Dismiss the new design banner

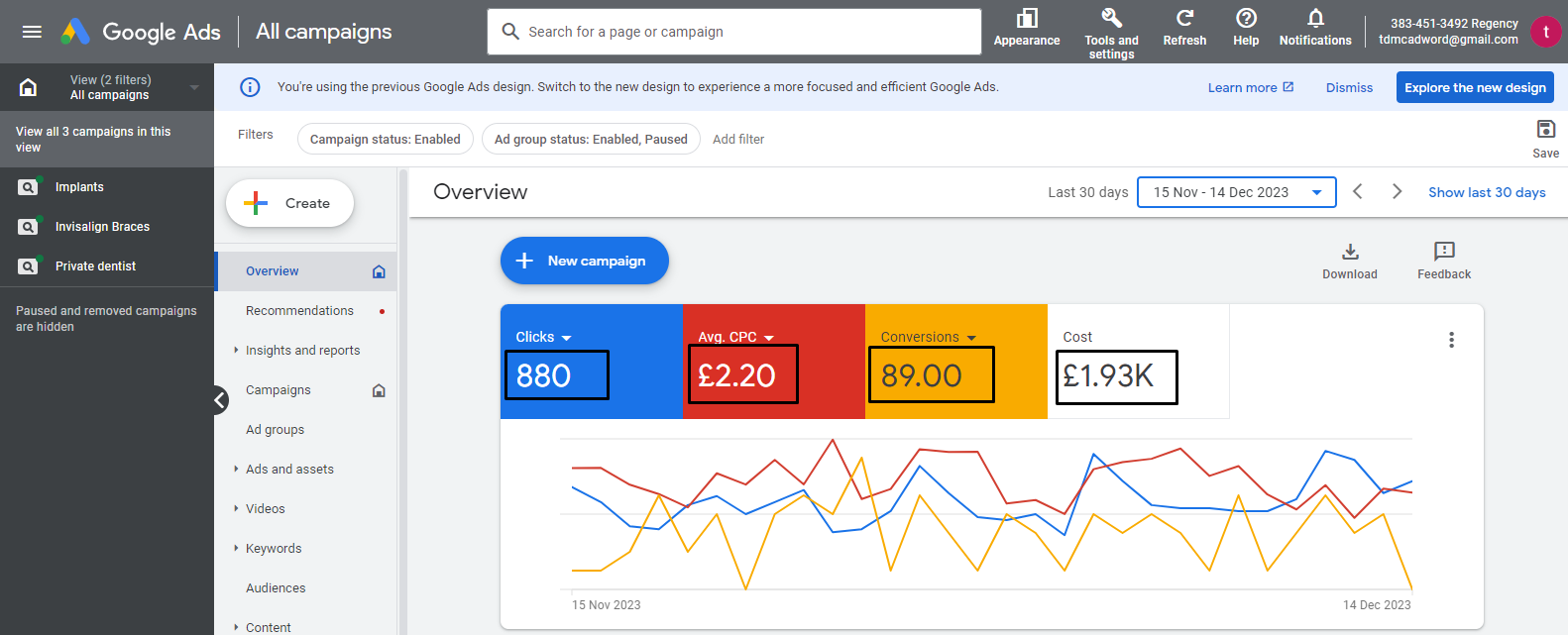1349,87
